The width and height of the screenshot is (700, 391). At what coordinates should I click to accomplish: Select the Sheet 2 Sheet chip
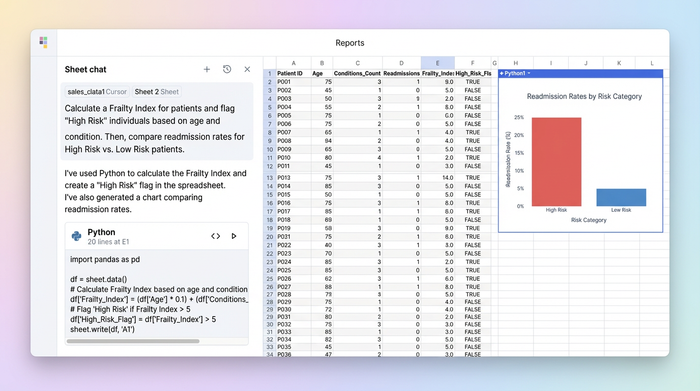pos(157,92)
